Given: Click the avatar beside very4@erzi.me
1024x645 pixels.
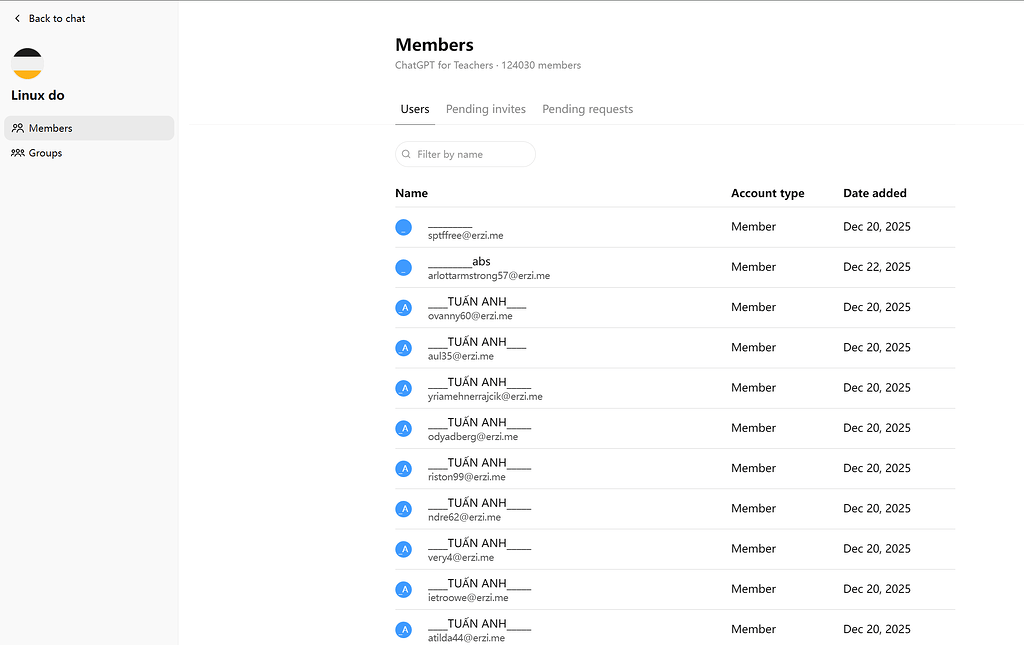Looking at the screenshot, I should (x=404, y=549).
